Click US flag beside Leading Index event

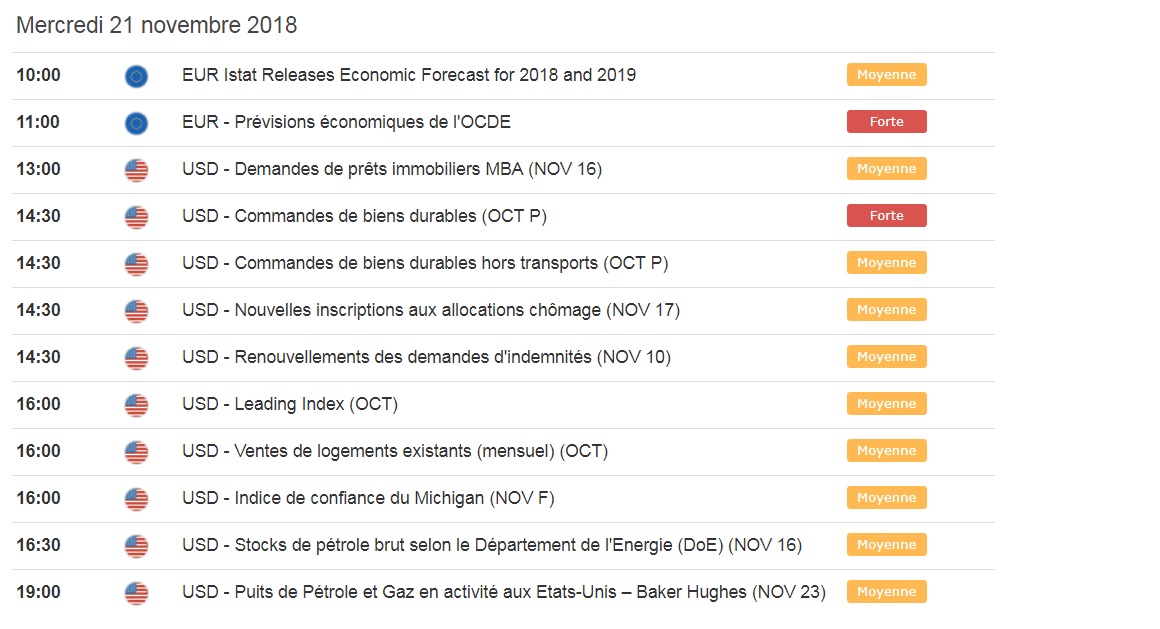pyautogui.click(x=136, y=405)
